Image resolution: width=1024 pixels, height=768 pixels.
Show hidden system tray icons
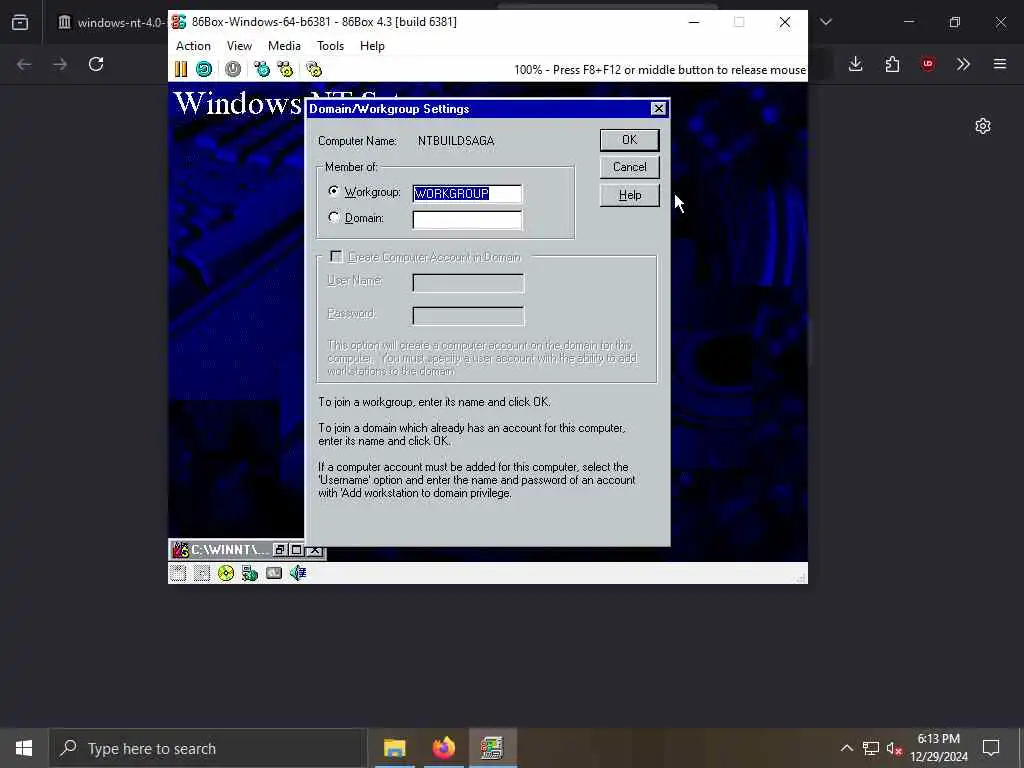click(846, 748)
